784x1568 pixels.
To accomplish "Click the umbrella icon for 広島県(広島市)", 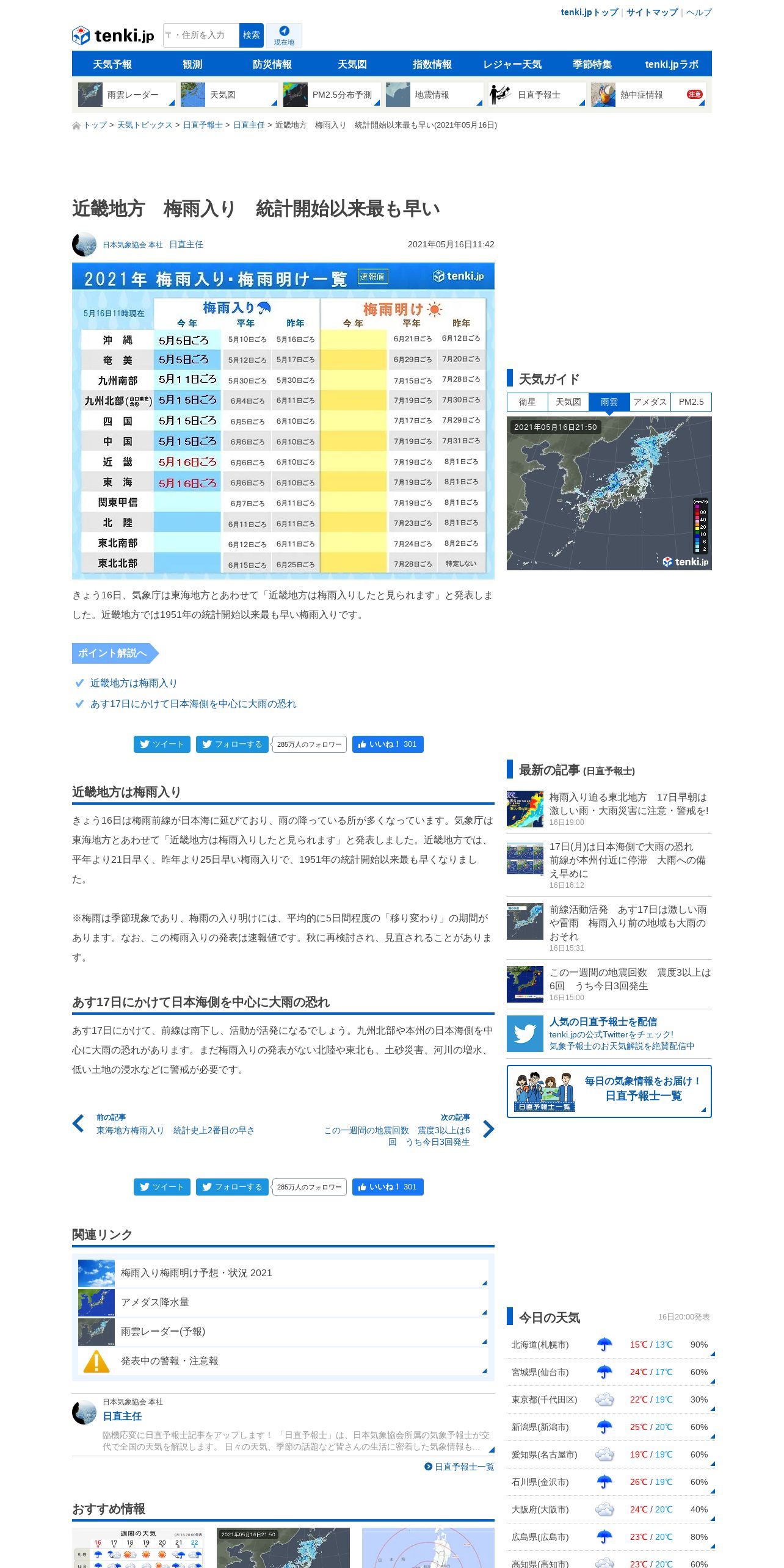I will [604, 1537].
